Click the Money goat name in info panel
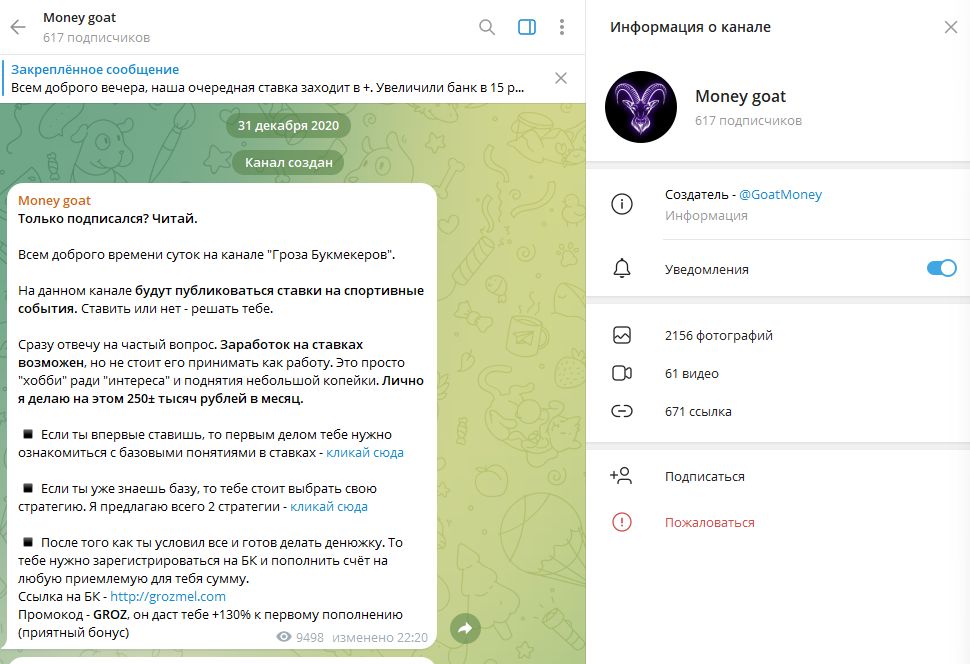 740,97
